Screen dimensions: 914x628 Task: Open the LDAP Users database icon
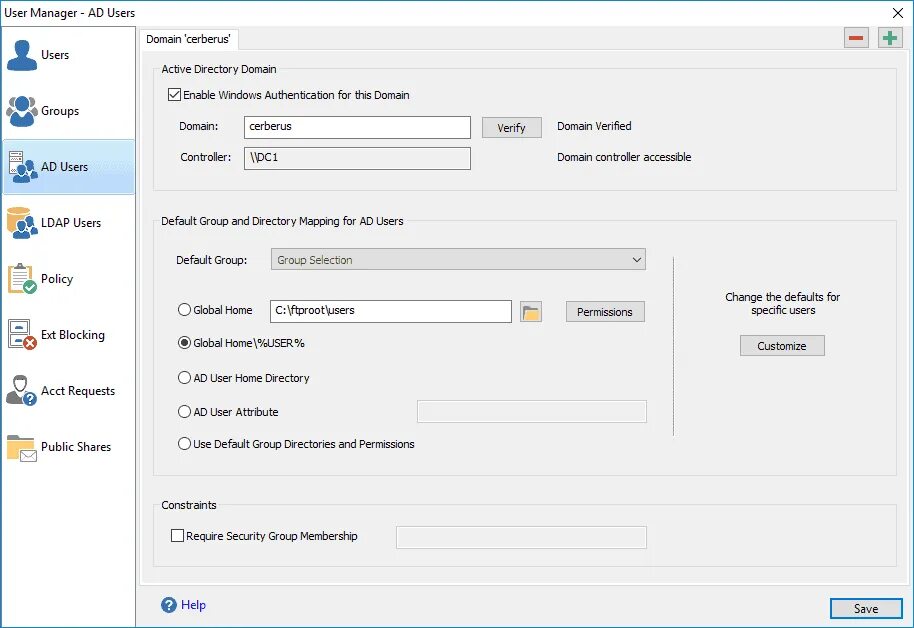pyautogui.click(x=22, y=223)
